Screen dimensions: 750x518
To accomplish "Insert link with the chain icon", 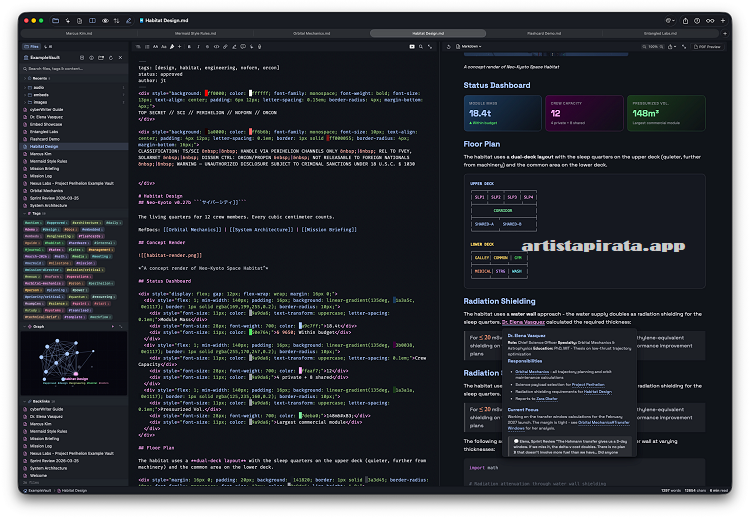I will tap(225, 46).
